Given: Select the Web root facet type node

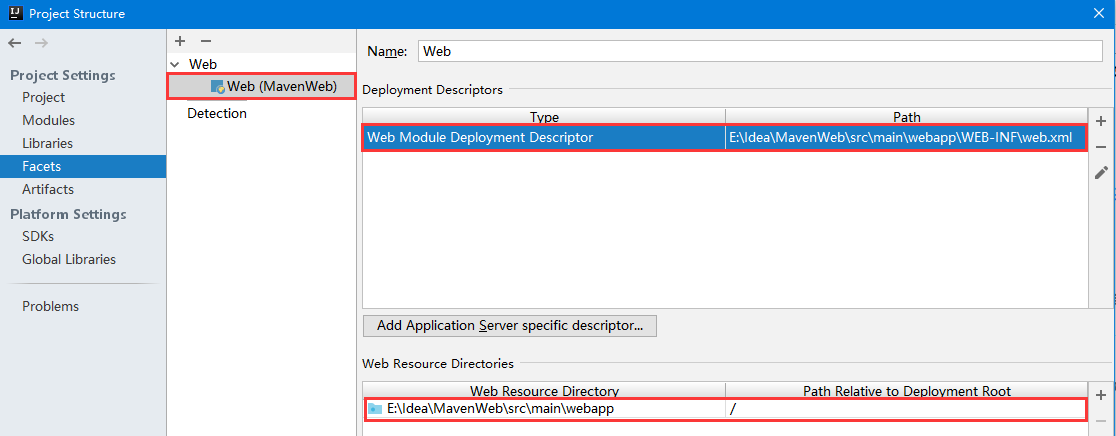Looking at the screenshot, I should pos(203,64).
